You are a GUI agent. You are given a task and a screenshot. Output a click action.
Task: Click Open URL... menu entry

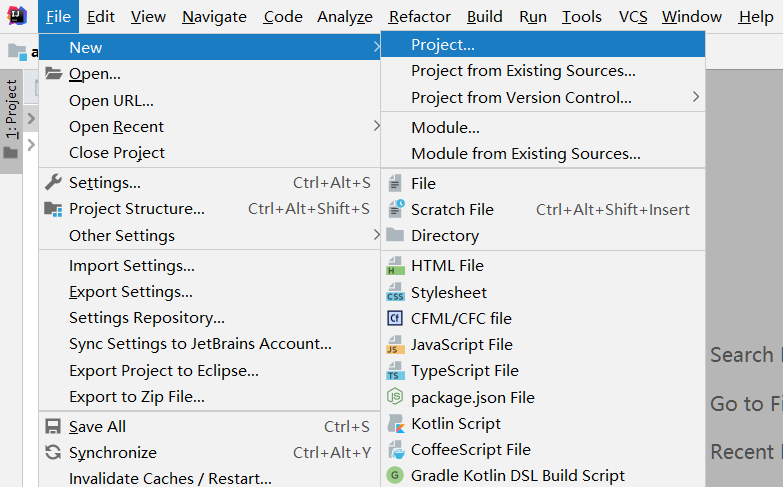click(210, 100)
